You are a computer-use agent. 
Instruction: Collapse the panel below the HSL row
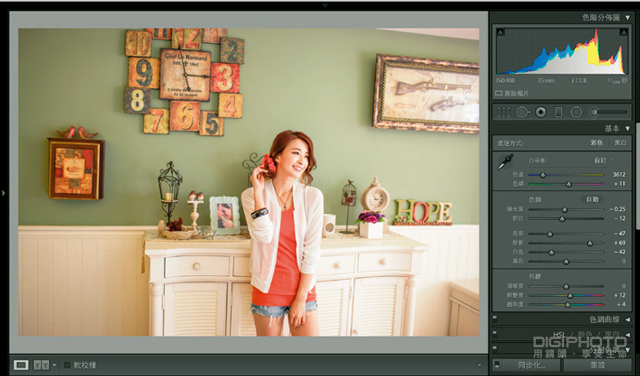(628, 350)
